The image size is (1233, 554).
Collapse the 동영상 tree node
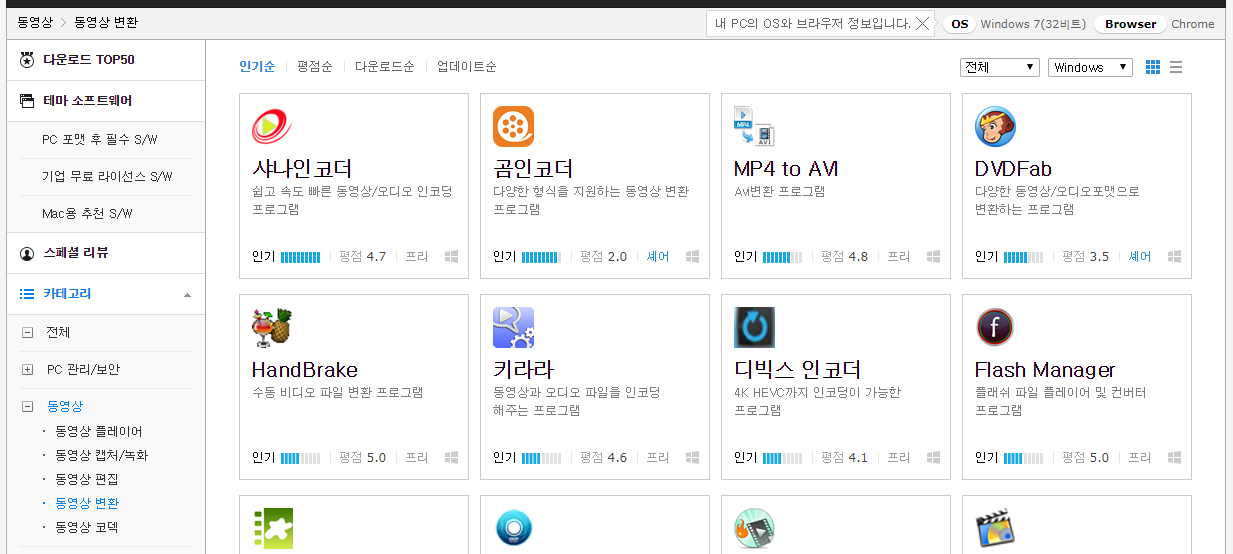click(27, 407)
